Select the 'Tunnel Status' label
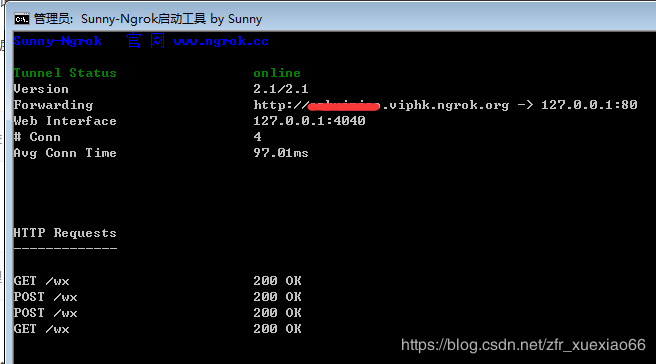This screenshot has width=656, height=364. pos(65,73)
